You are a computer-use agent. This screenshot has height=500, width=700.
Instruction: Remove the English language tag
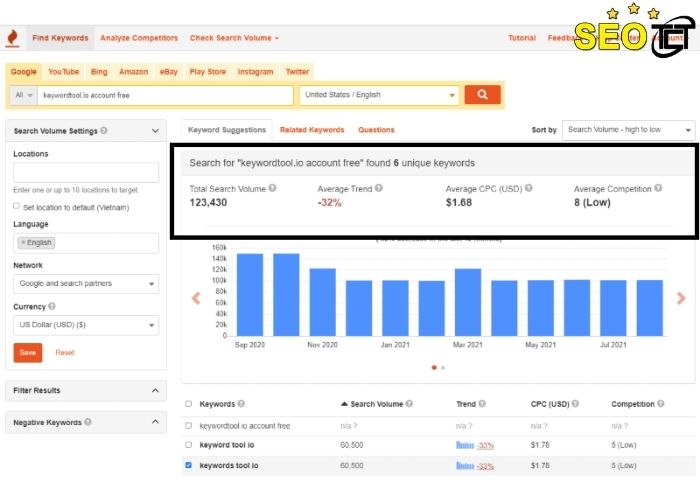point(23,242)
